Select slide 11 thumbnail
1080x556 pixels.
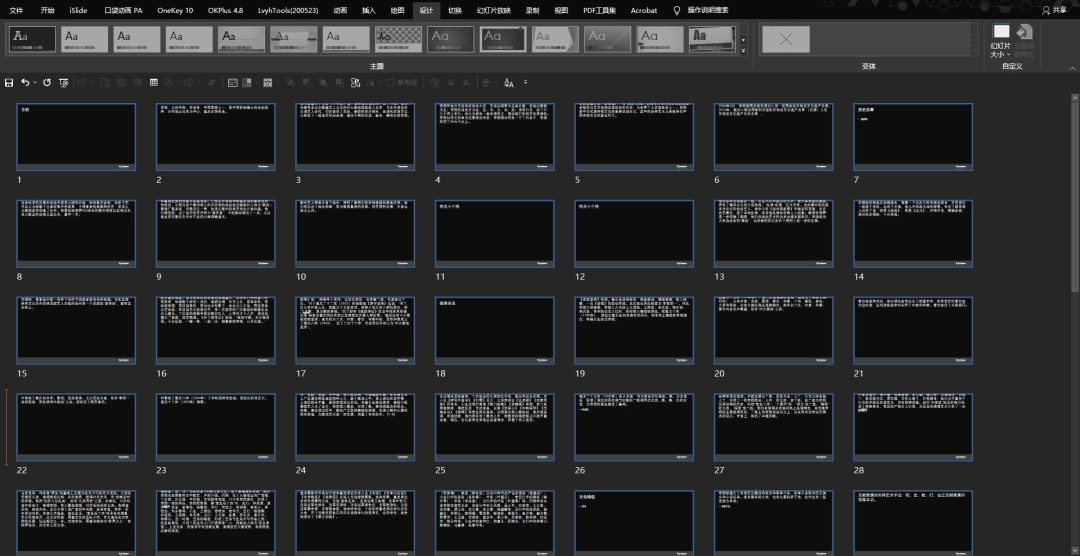[x=495, y=234]
